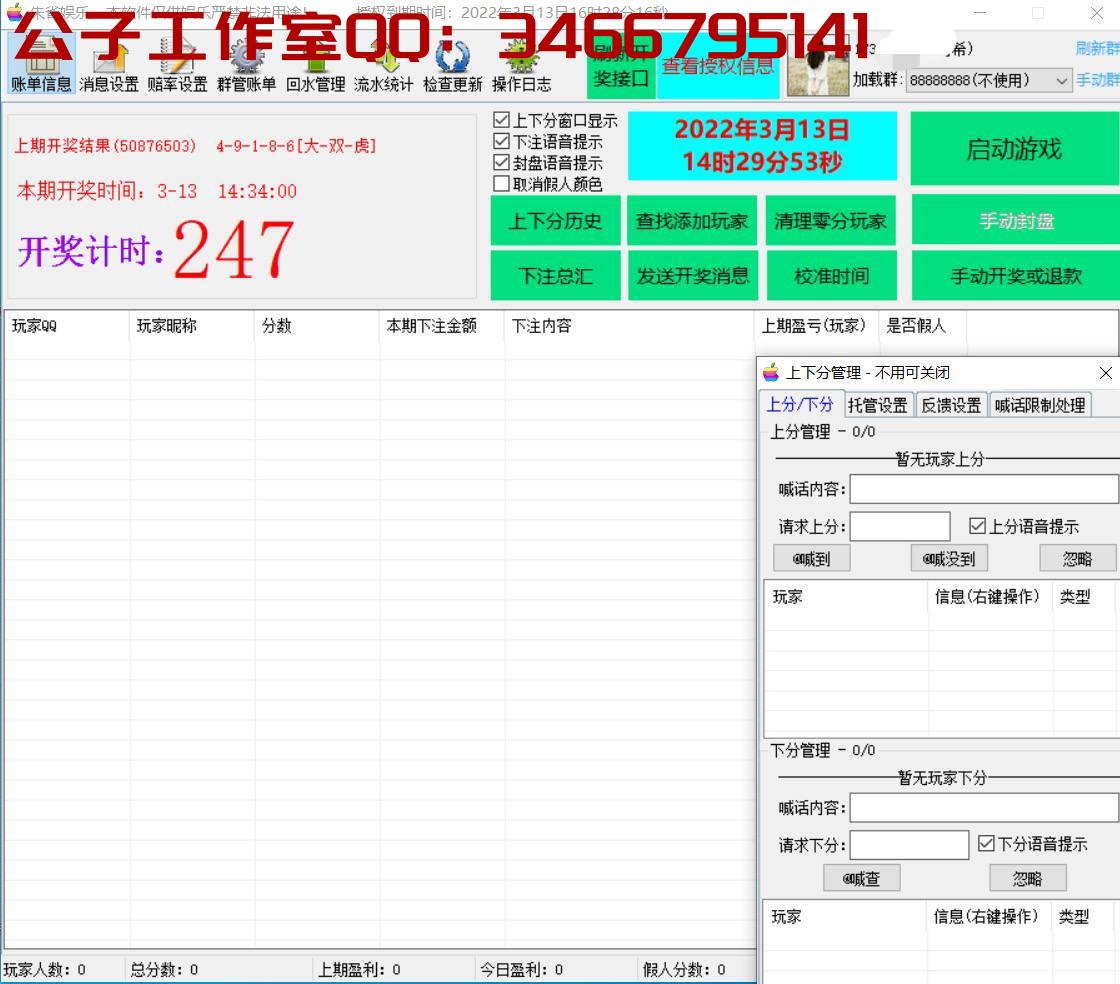Click 发送开奖消息 button
1120x984 pixels.
[x=692, y=276]
